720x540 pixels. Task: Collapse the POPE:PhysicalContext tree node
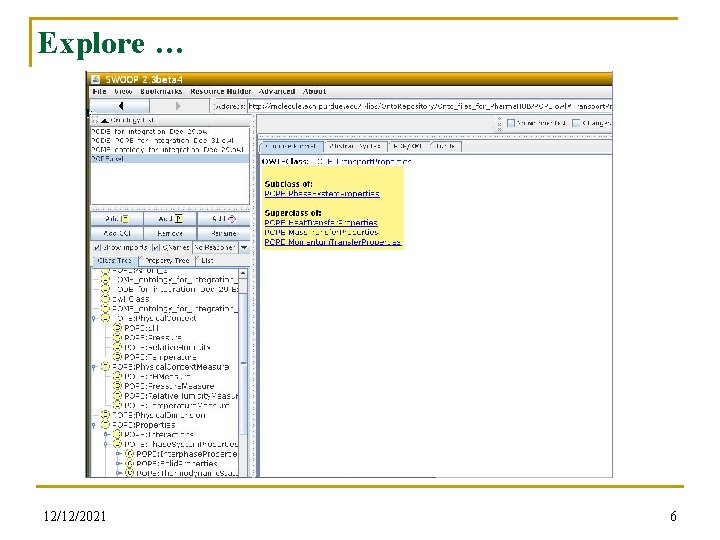tap(94, 318)
